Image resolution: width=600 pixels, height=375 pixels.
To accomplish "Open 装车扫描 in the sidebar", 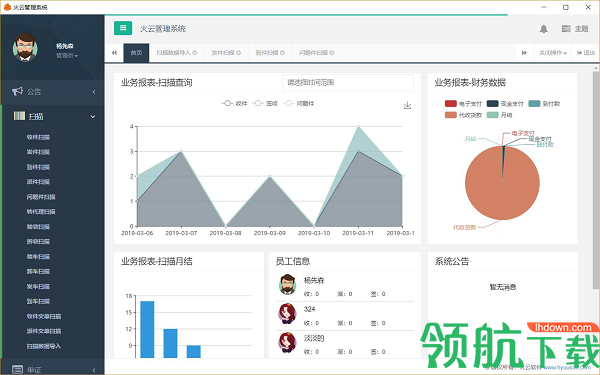I will 38,256.
